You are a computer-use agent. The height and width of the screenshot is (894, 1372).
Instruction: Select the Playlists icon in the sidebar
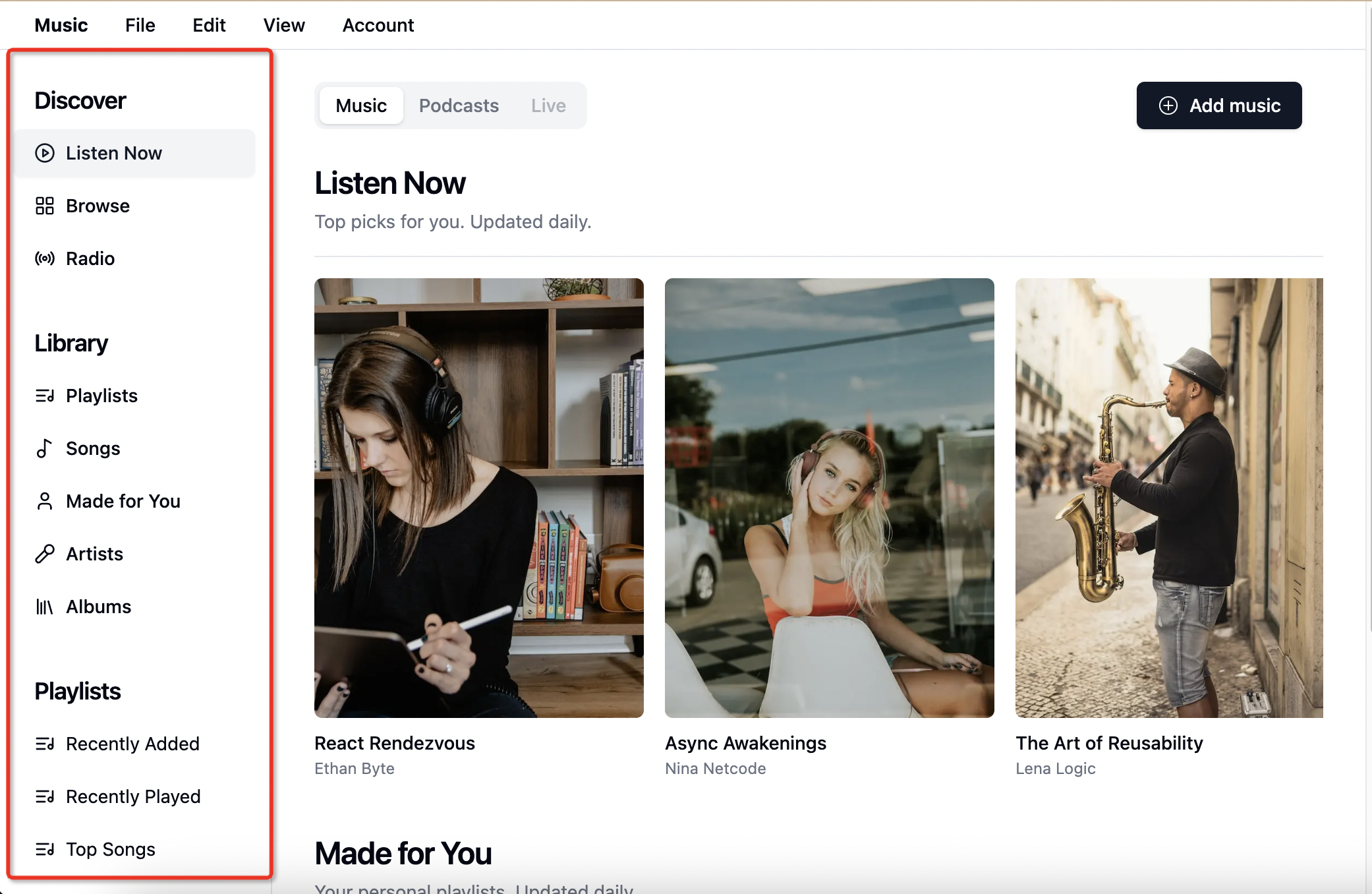(44, 396)
